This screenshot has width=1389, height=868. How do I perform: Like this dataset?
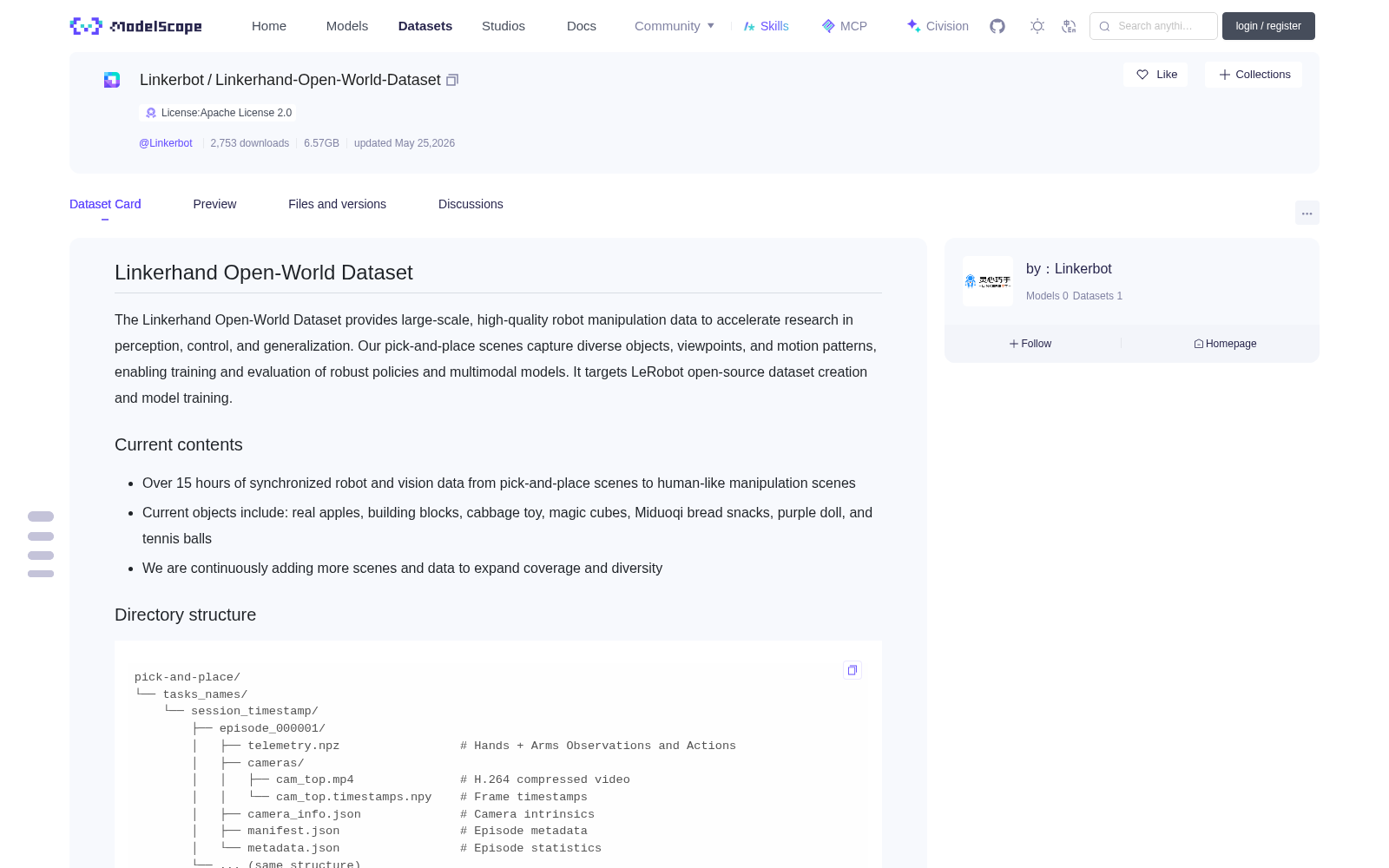tap(1155, 75)
